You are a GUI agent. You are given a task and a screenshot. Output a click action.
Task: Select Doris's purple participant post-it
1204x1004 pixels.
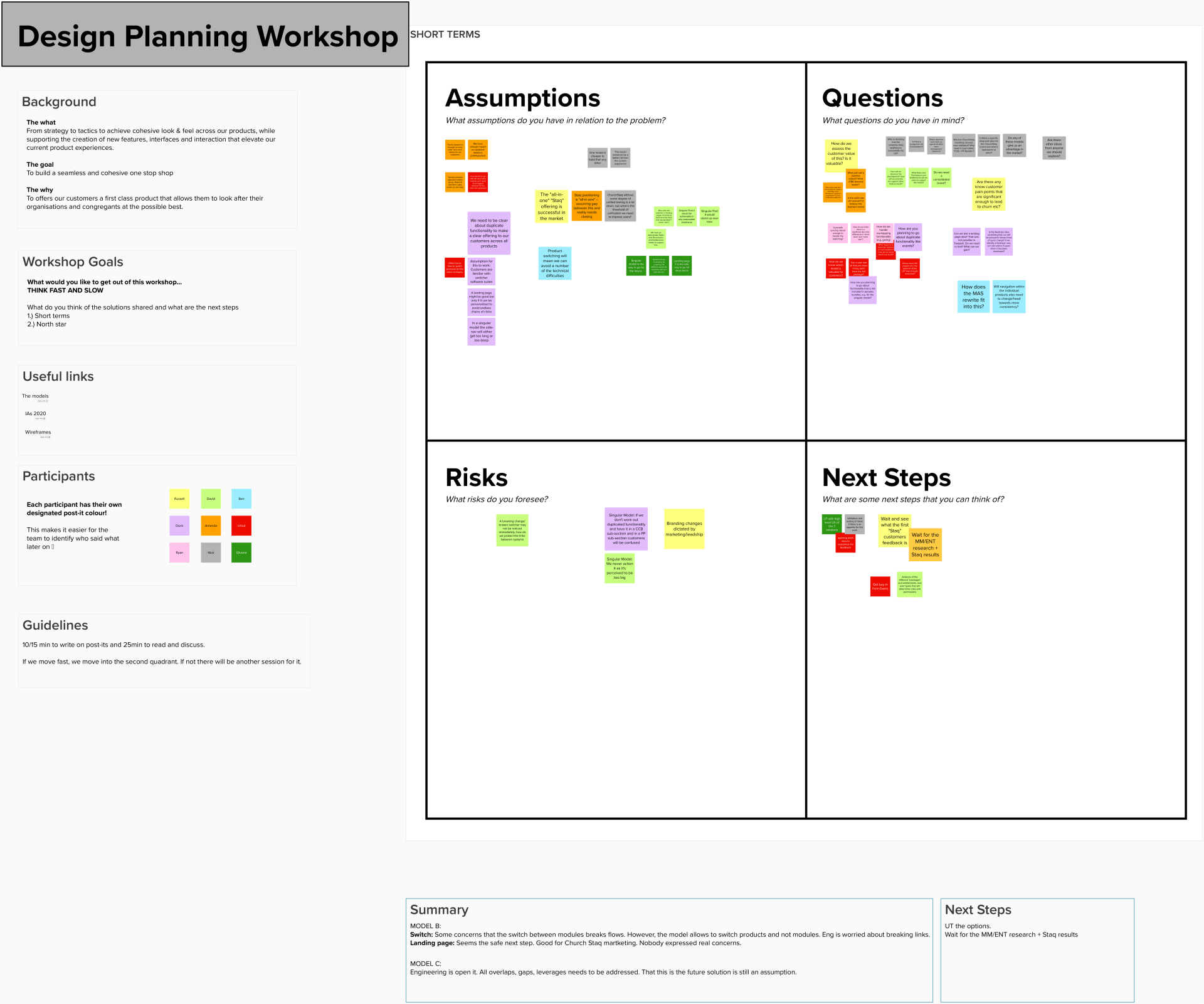coord(179,526)
